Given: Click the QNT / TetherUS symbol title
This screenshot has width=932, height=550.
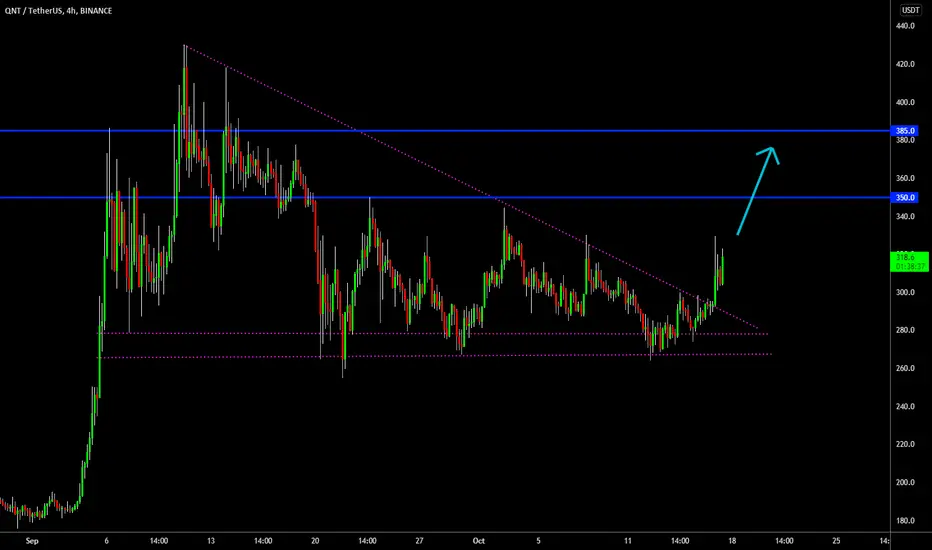Looking at the screenshot, I should (x=58, y=11).
